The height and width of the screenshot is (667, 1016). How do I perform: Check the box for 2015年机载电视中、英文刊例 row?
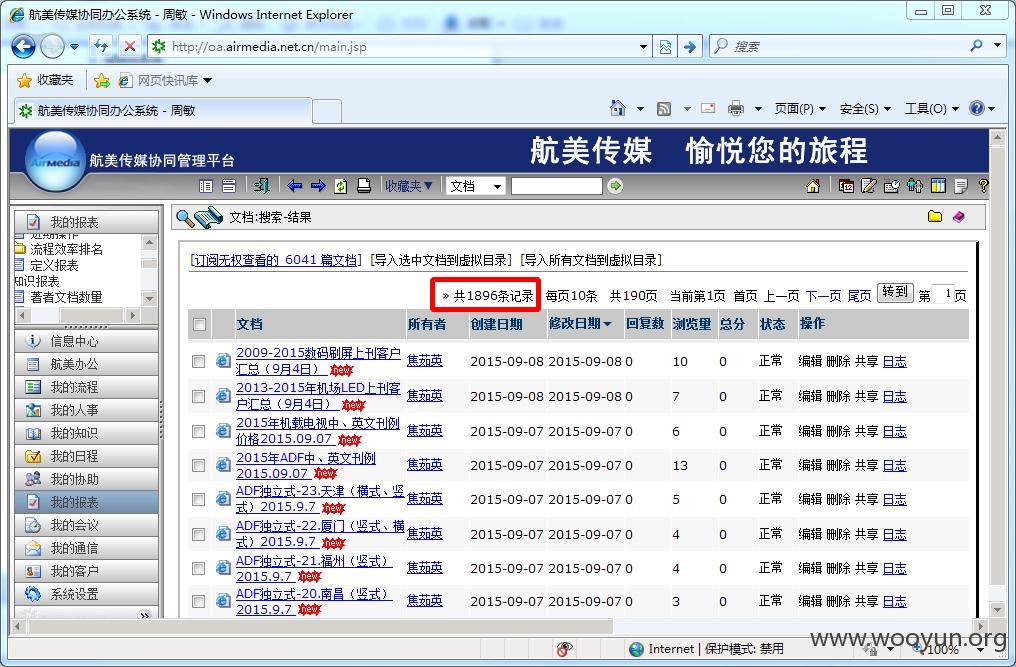(x=198, y=432)
